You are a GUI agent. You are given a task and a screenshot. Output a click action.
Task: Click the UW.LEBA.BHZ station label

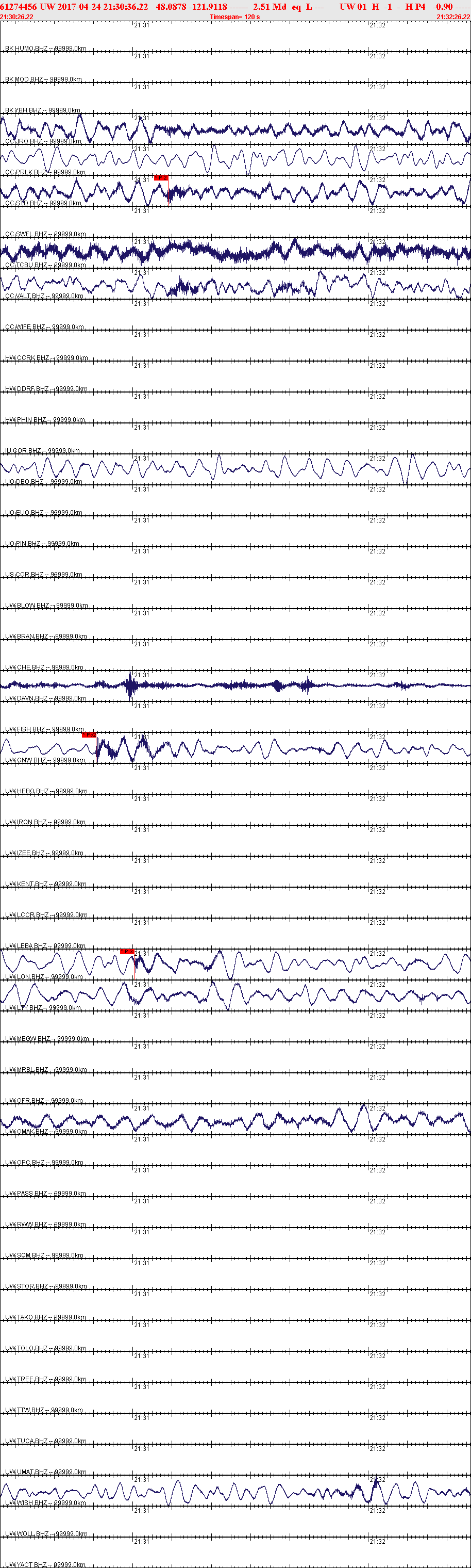click(x=45, y=946)
